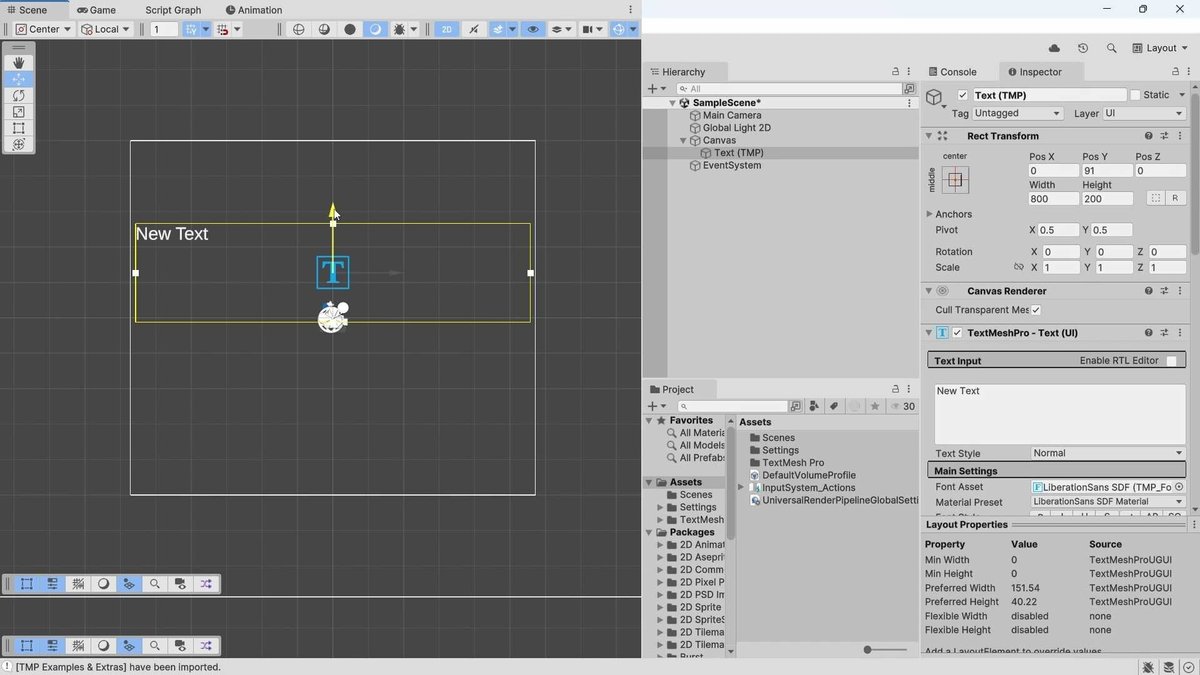1200x675 pixels.
Task: Click Font Asset object picker circle
Action: tap(1179, 487)
